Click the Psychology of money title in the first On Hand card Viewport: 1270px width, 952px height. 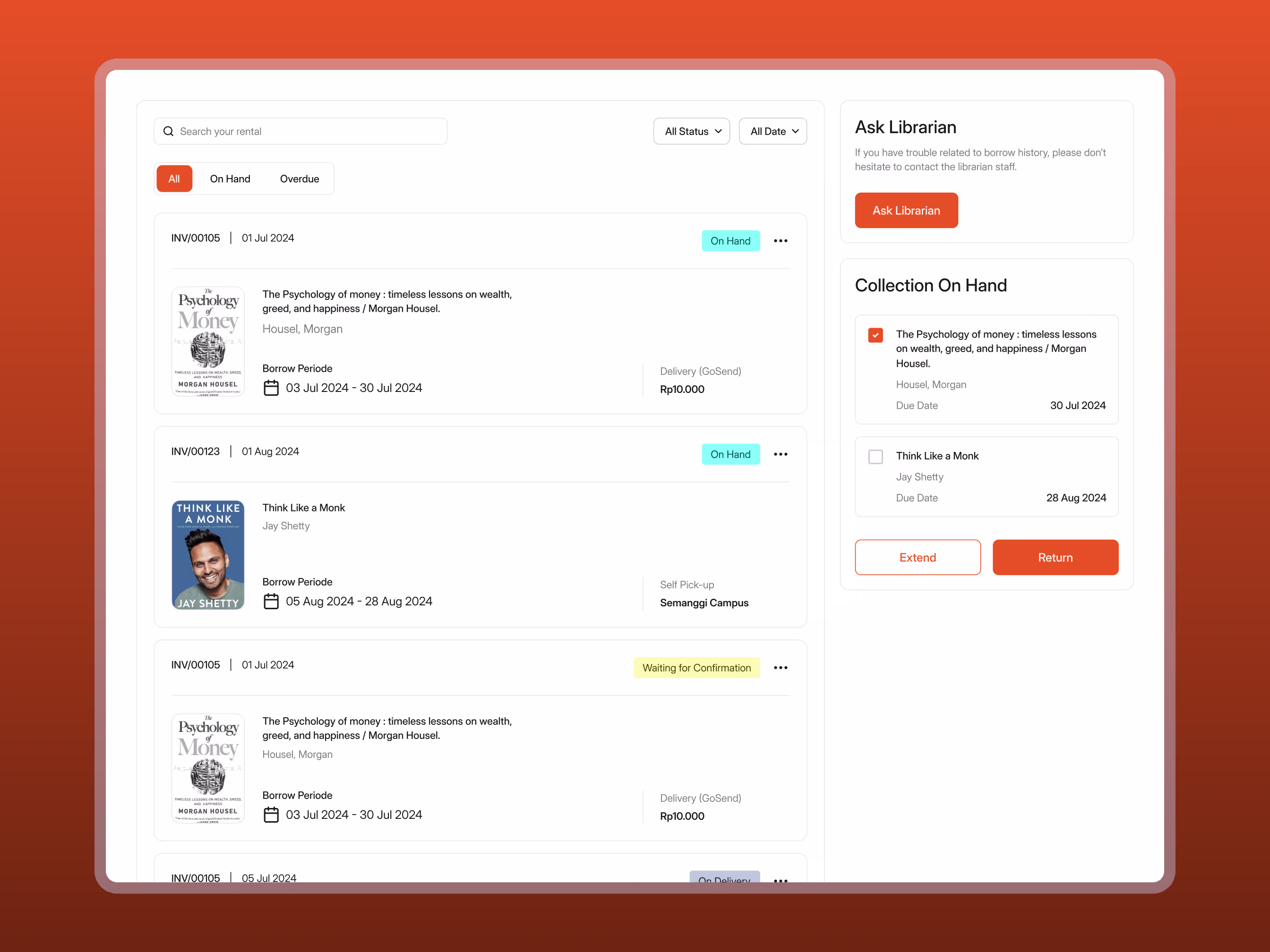tap(387, 301)
